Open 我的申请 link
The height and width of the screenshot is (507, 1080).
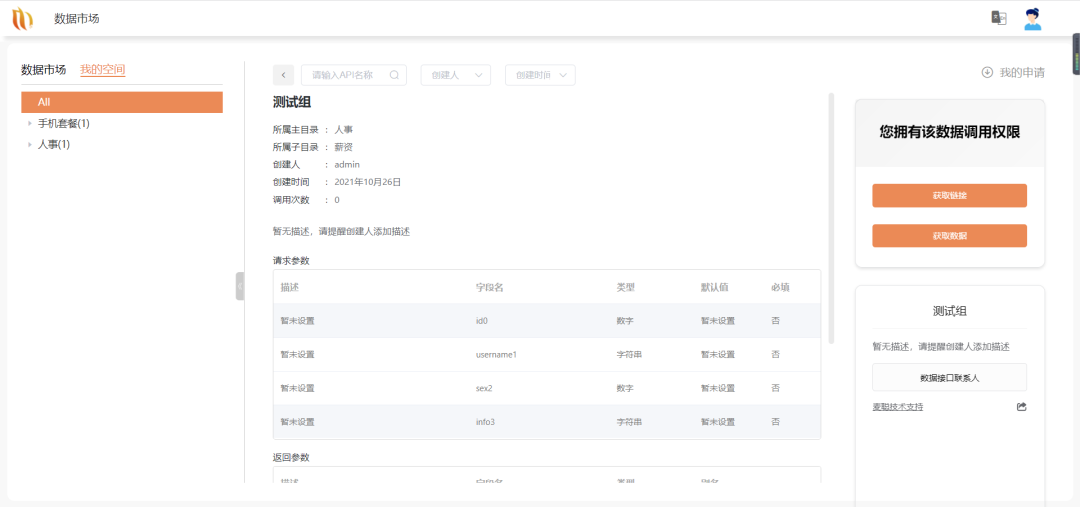[1022, 72]
